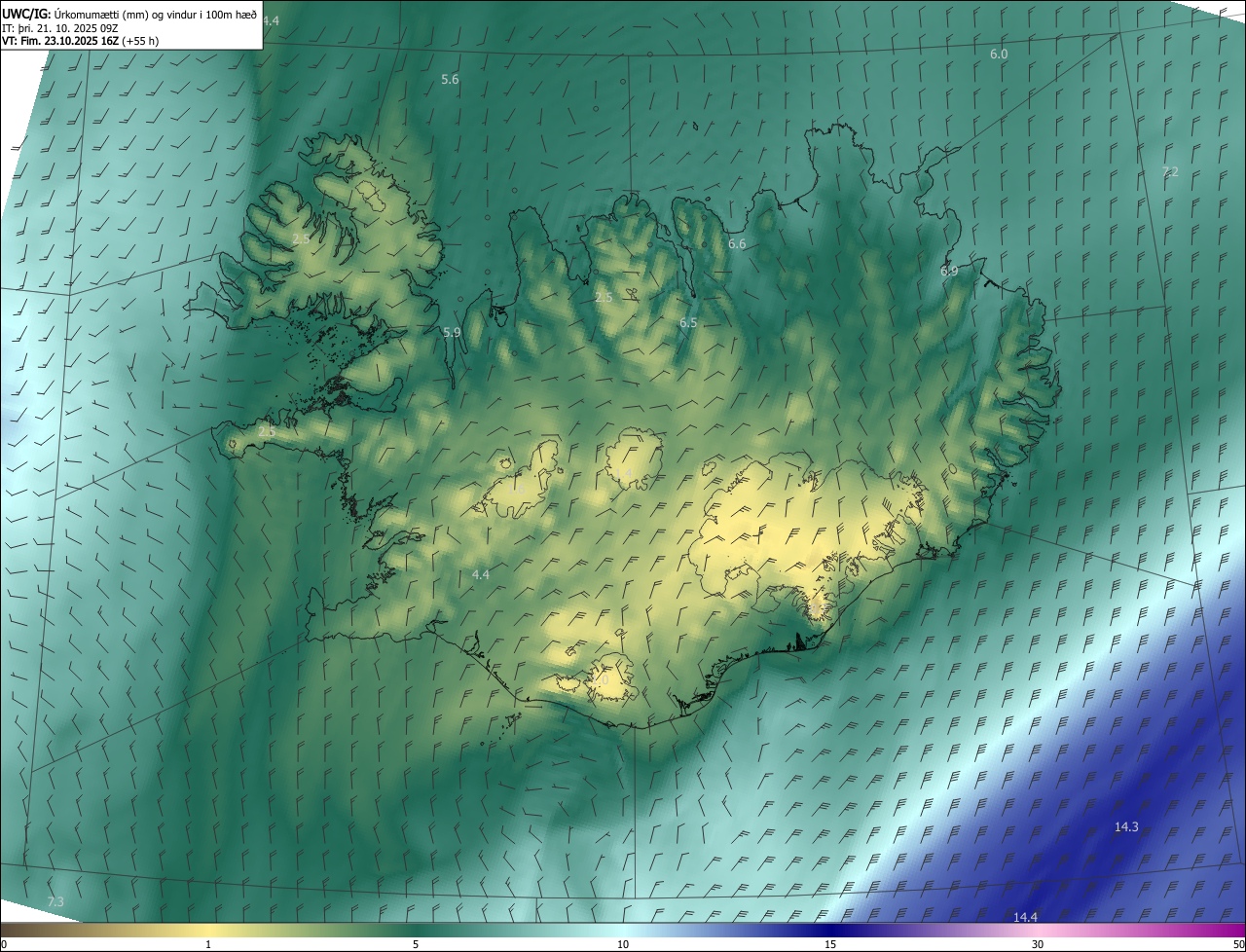This screenshot has height=952, width=1246.
Task: Click the "7.3" value label on the map
Action: coord(55,903)
